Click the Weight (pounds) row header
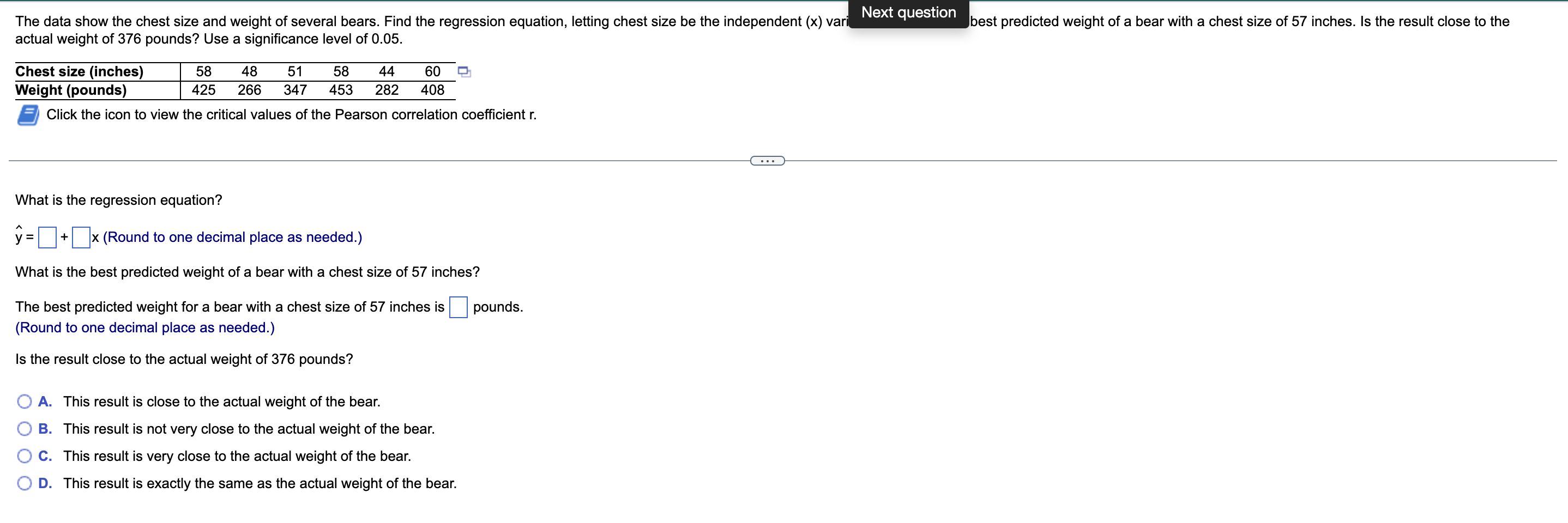 pos(71,90)
